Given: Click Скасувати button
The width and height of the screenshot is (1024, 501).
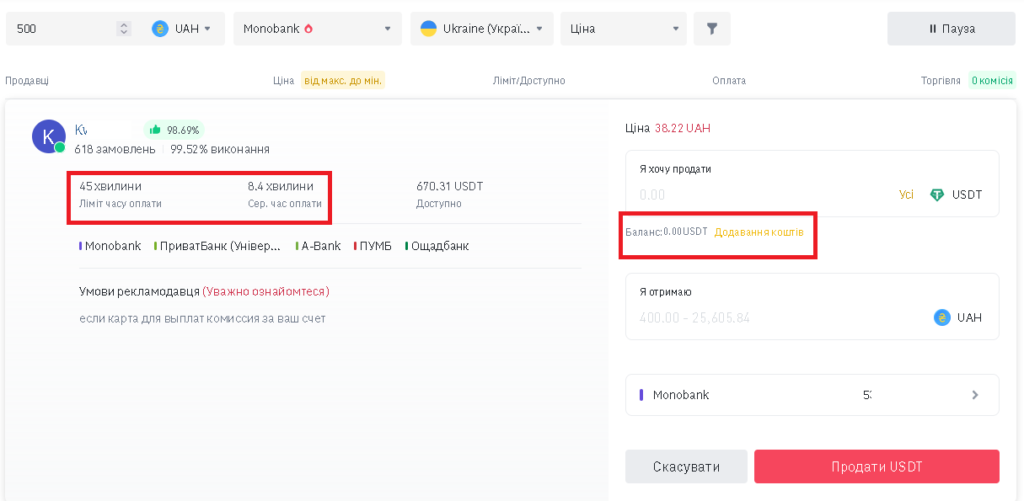Looking at the screenshot, I should [686, 466].
